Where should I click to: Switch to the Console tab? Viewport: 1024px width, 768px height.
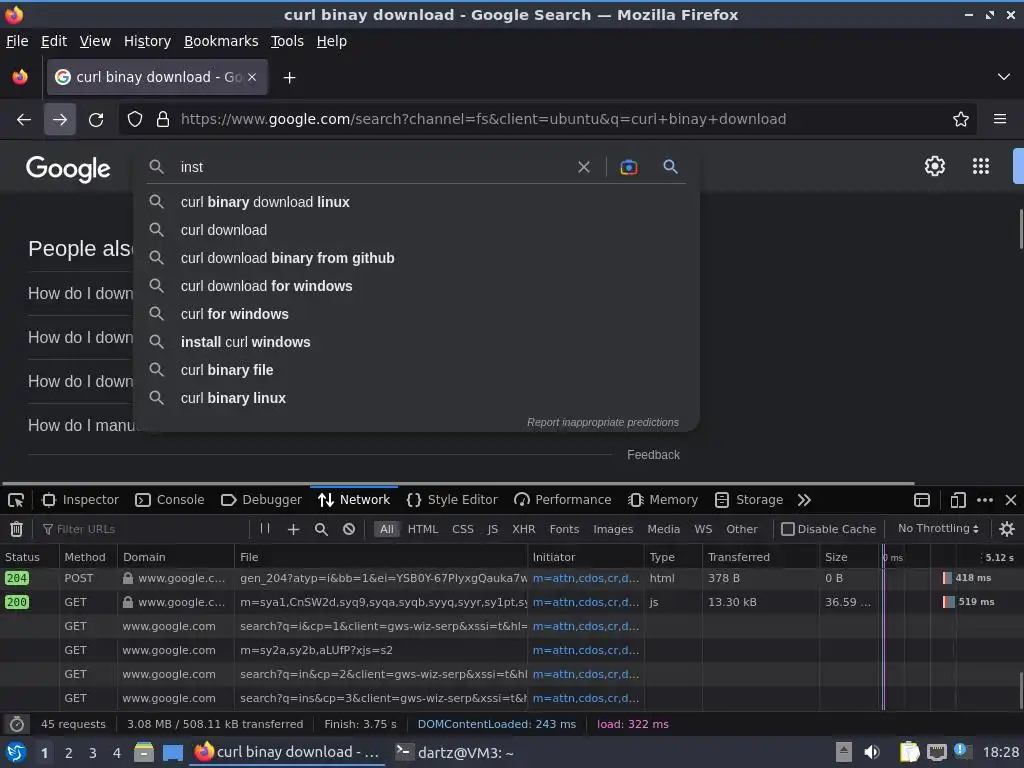[x=170, y=500]
